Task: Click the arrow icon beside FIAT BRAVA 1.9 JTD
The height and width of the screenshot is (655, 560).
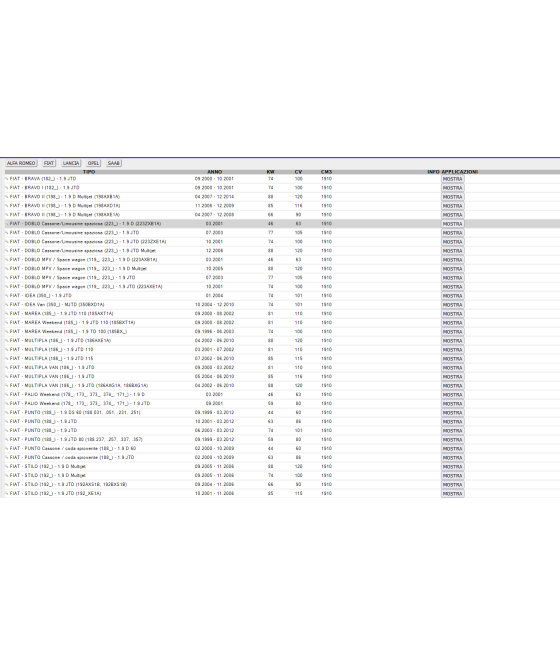Action: point(7,179)
